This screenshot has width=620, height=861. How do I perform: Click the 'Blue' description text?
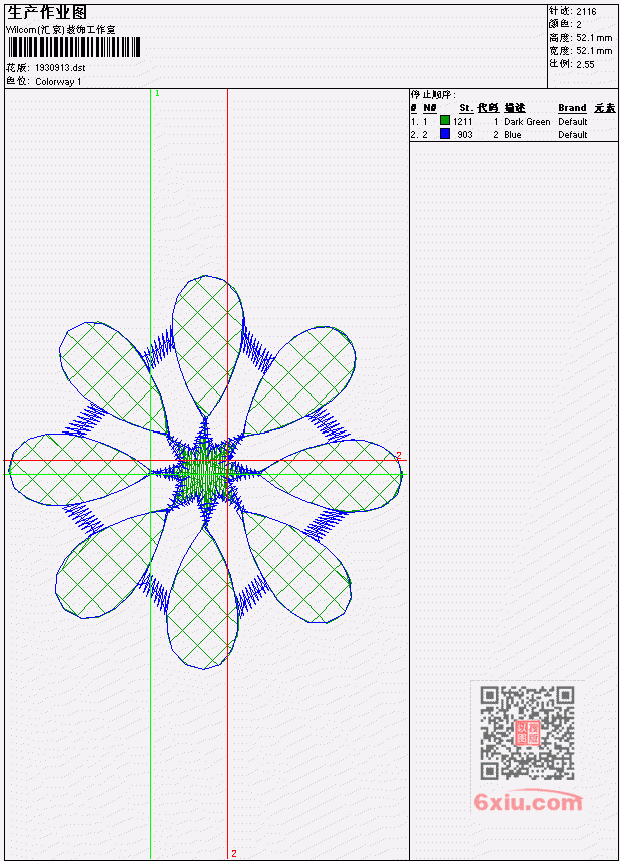click(513, 135)
